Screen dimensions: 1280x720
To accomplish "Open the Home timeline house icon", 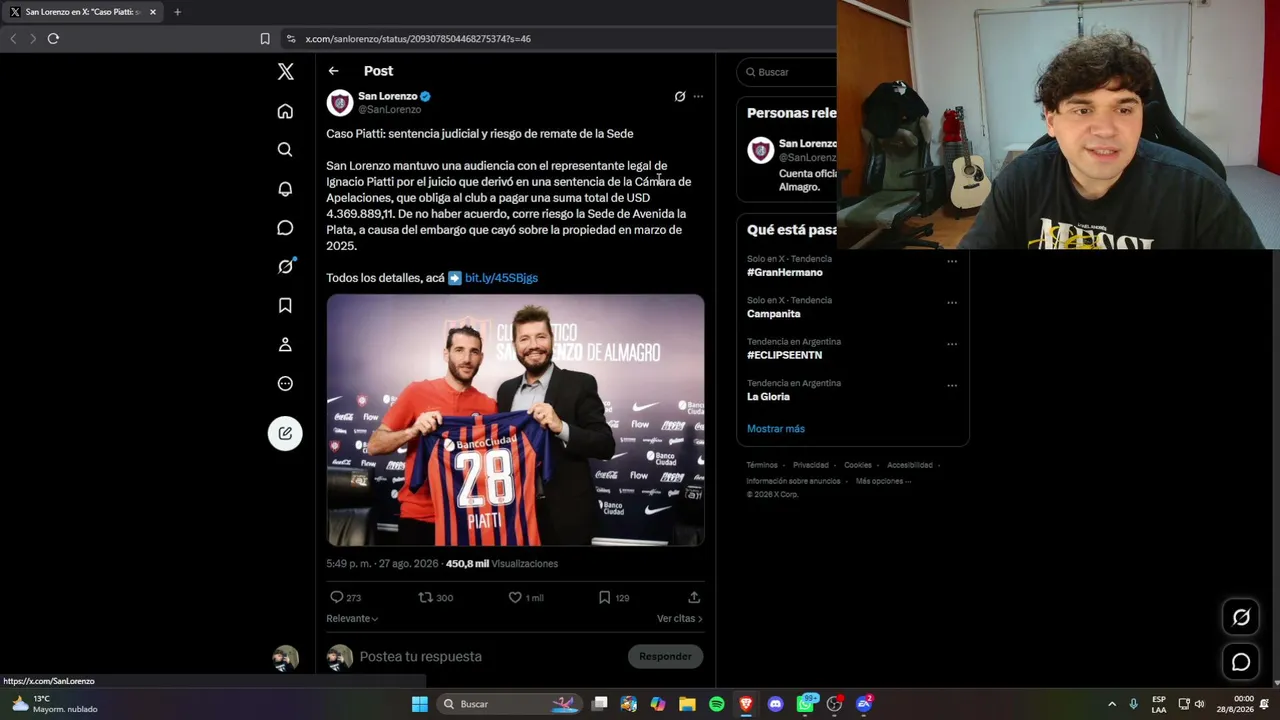I will coord(285,111).
